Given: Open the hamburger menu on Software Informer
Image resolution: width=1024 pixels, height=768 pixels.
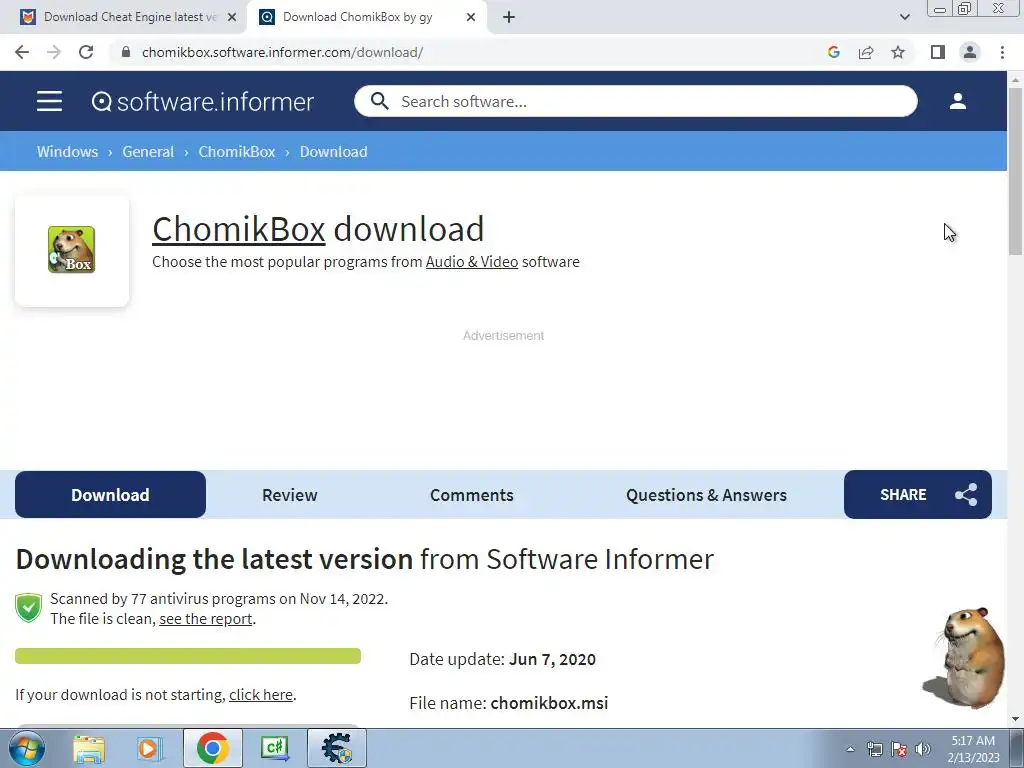Looking at the screenshot, I should pos(49,101).
